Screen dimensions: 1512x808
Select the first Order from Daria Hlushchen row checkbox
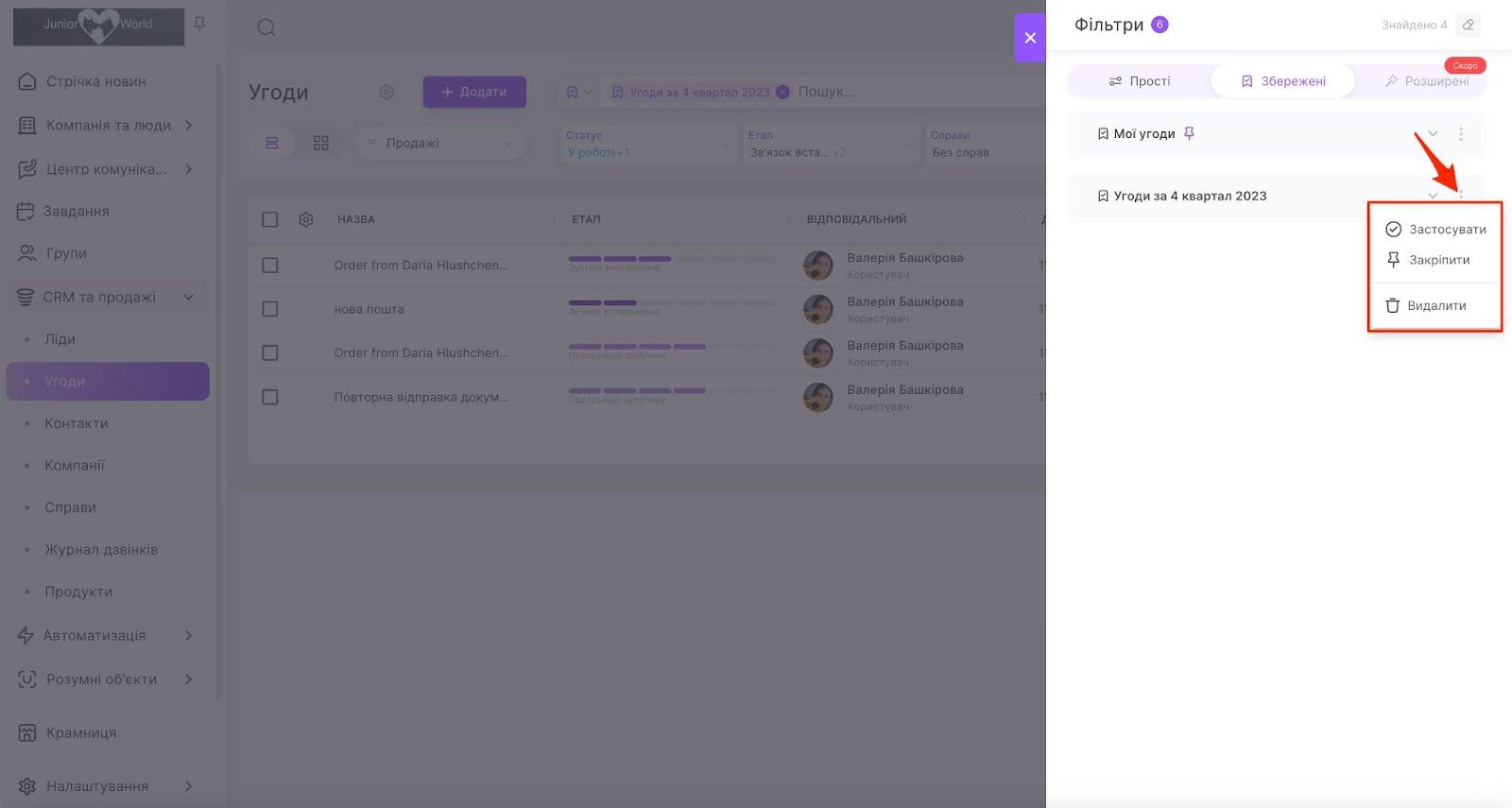coord(270,266)
